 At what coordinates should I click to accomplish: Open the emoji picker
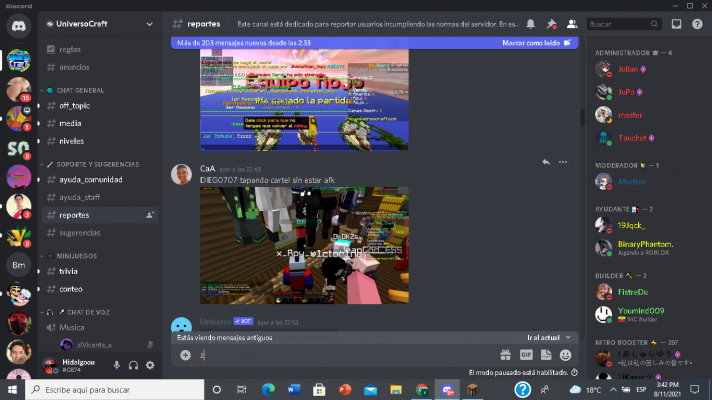point(565,355)
